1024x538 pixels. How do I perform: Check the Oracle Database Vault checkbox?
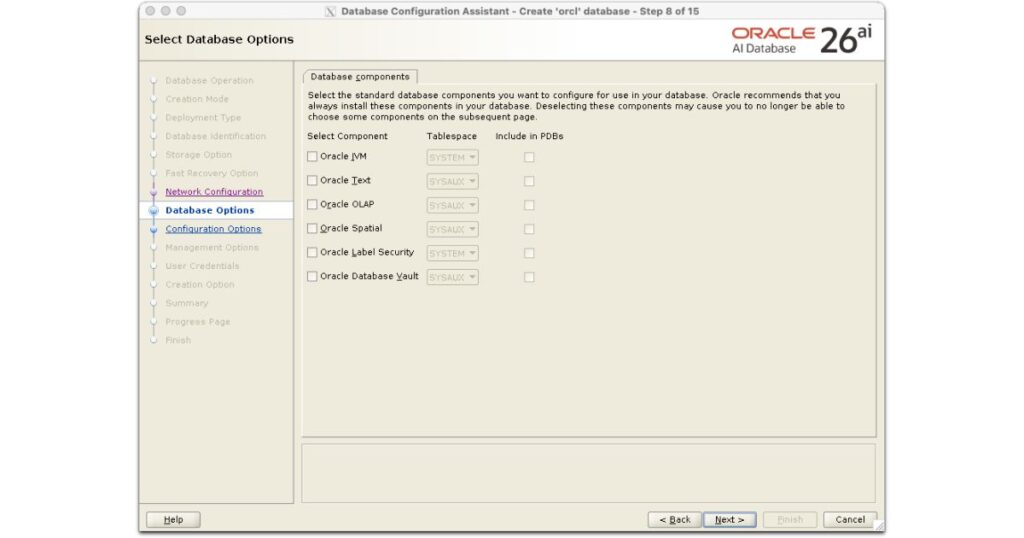312,276
